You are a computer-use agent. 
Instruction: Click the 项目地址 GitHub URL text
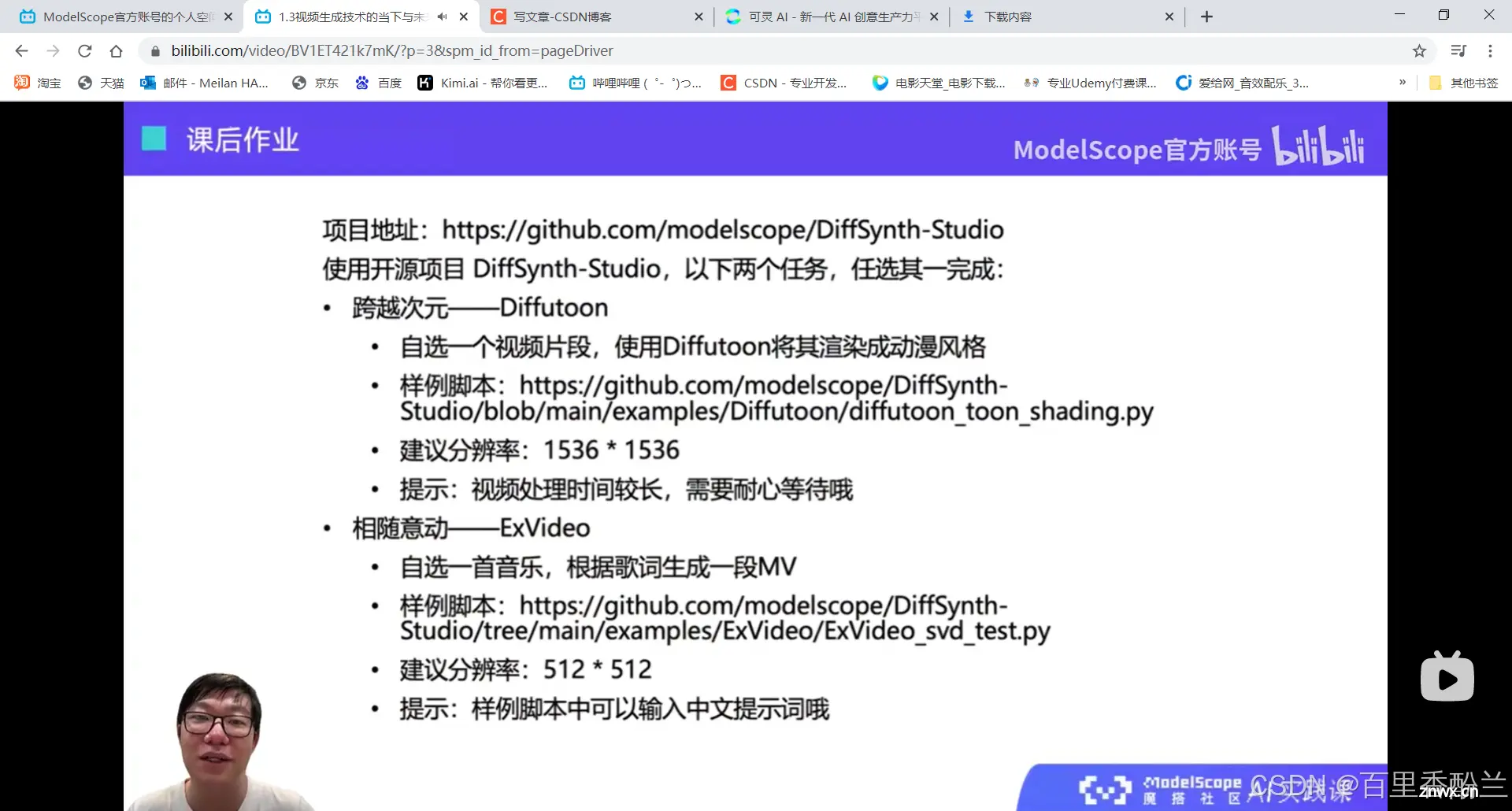pos(723,230)
